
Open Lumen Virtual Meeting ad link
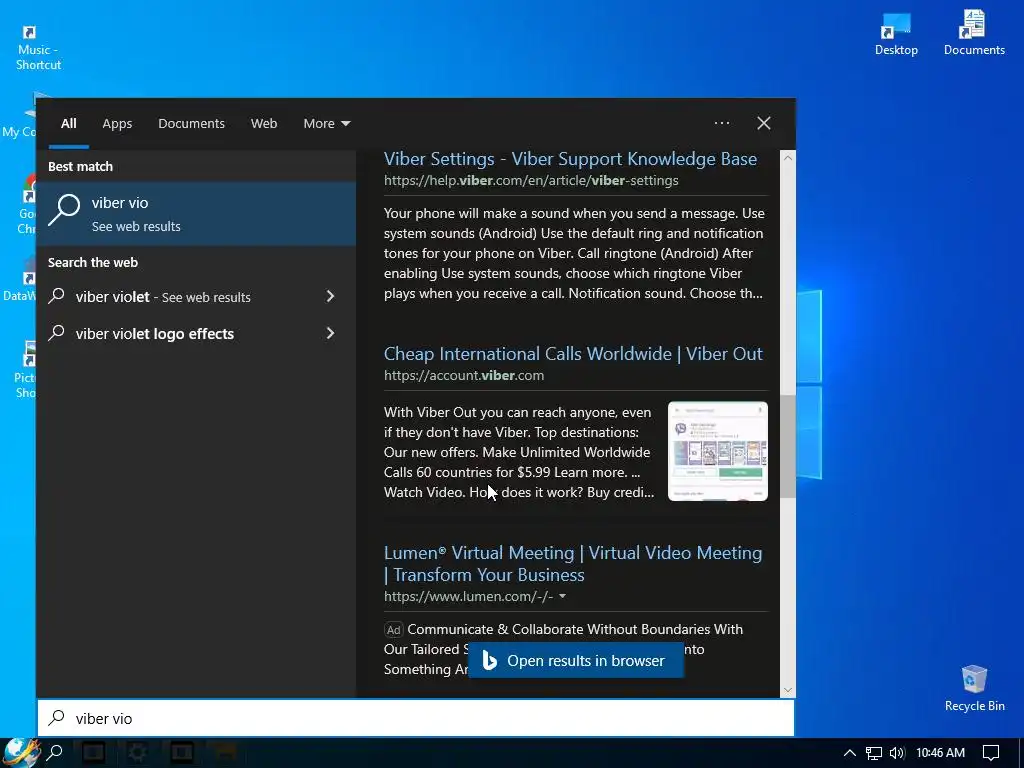pyautogui.click(x=573, y=564)
